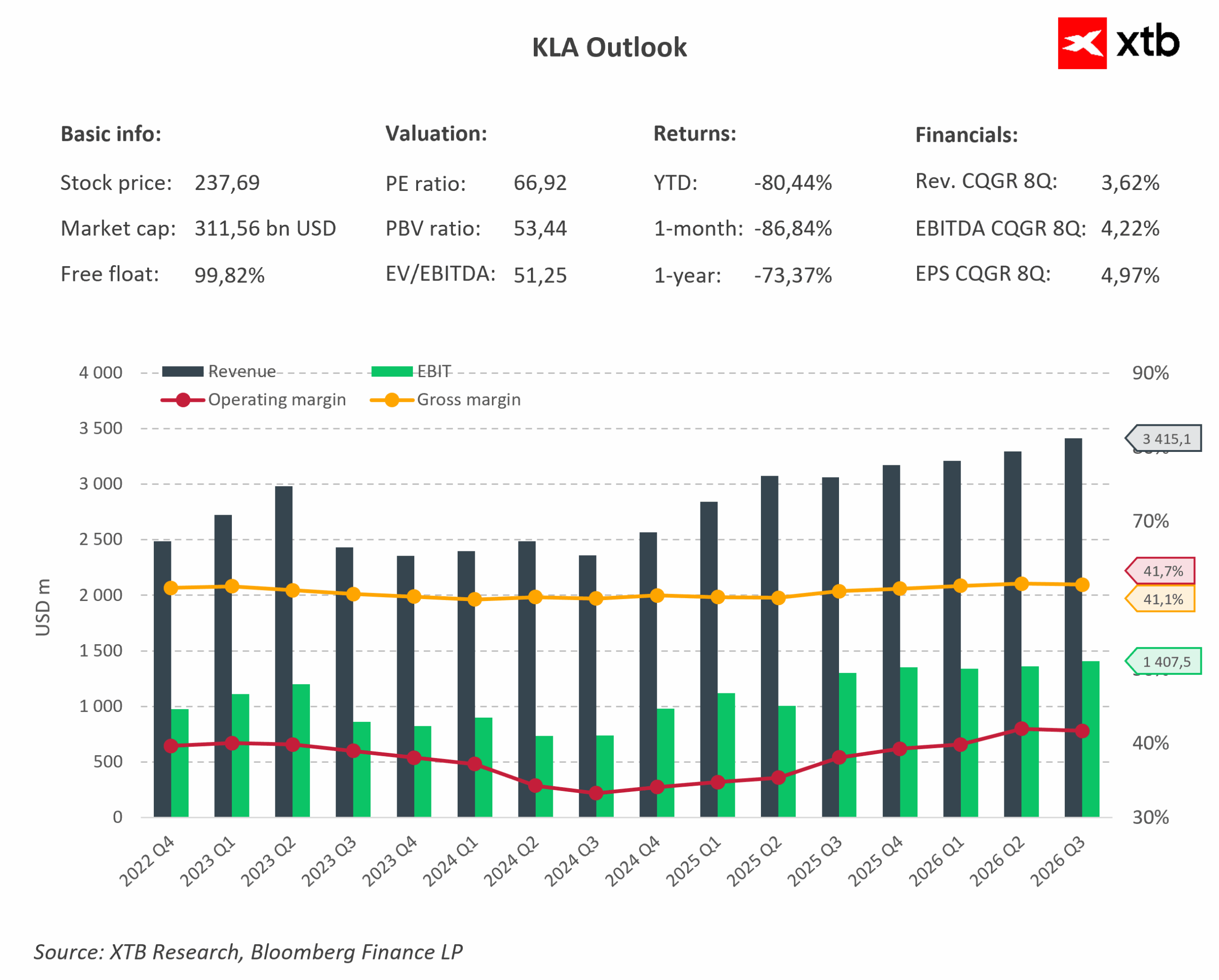The image size is (1219, 980).
Task: Click the source note citing Bloomberg Finance LP
Action: (248, 952)
